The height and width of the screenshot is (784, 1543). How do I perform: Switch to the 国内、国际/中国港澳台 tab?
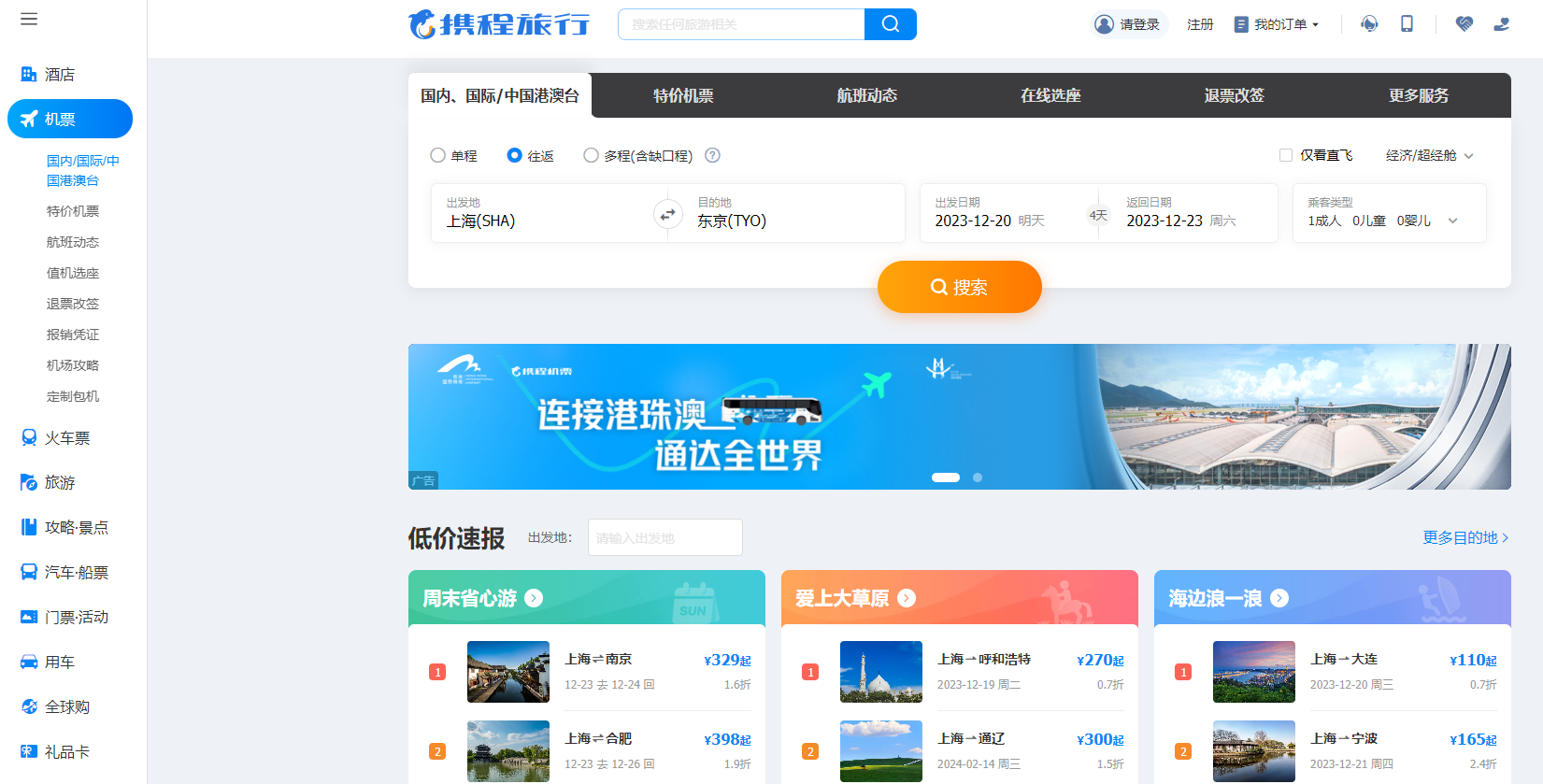[x=500, y=95]
